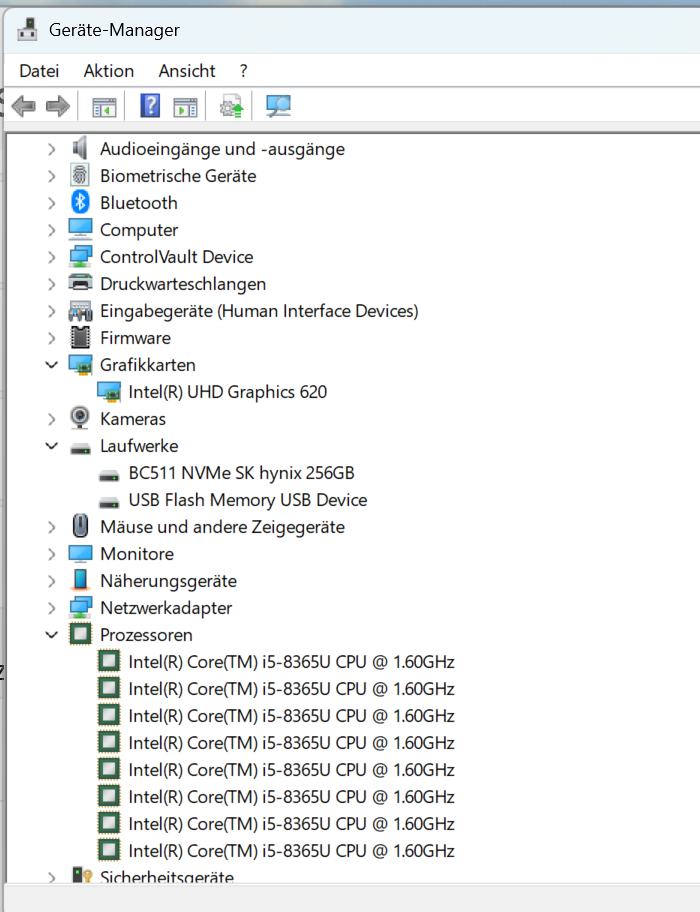700x912 pixels.
Task: Select the Prozessoren label
Action: (146, 635)
